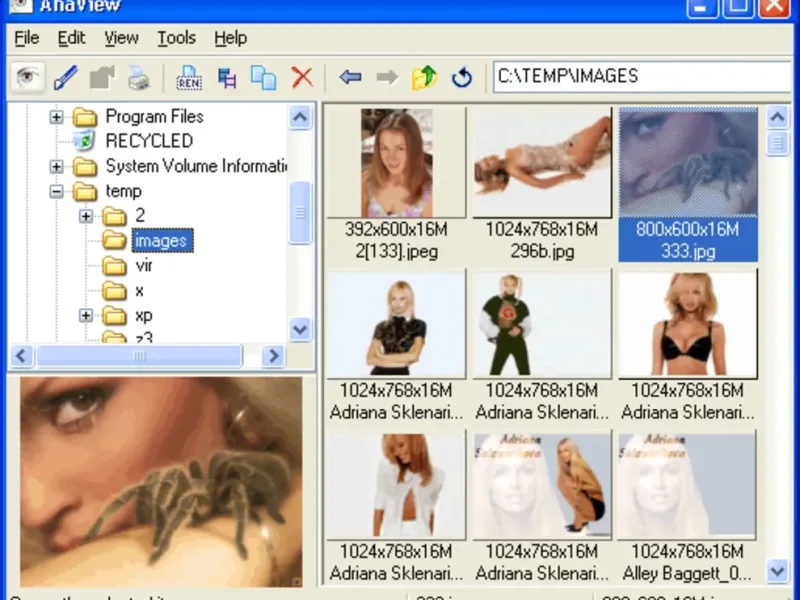The width and height of the screenshot is (800, 600).
Task: Click the 392x600x16M dimensions label
Action: tap(396, 230)
